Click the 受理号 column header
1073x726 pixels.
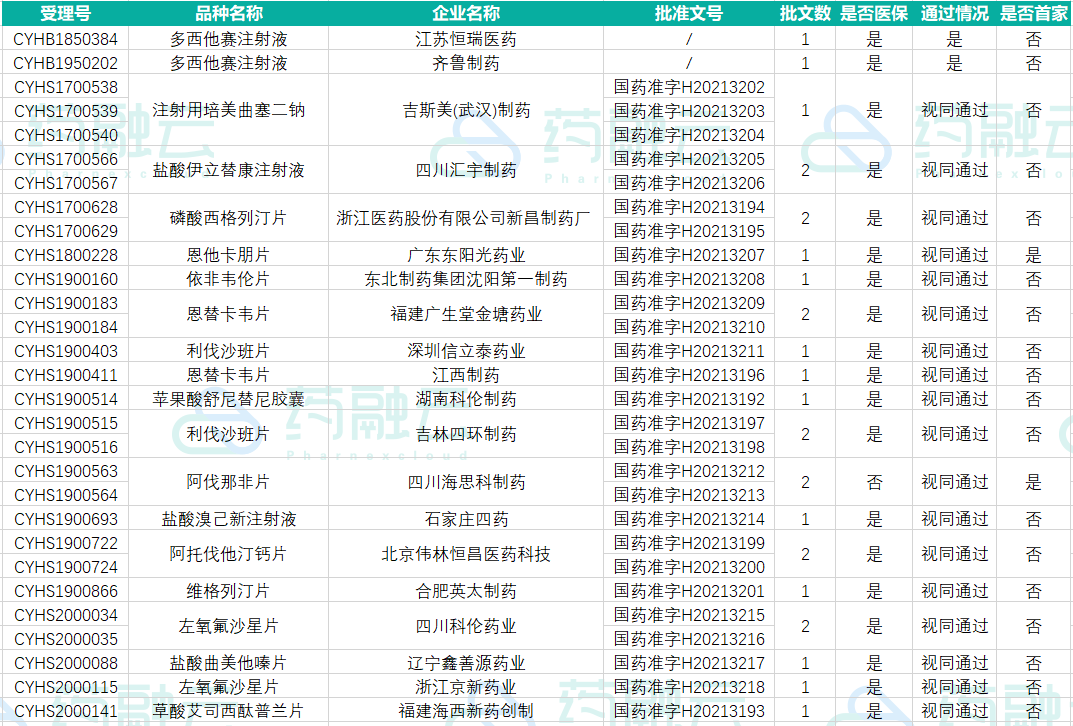coord(65,13)
